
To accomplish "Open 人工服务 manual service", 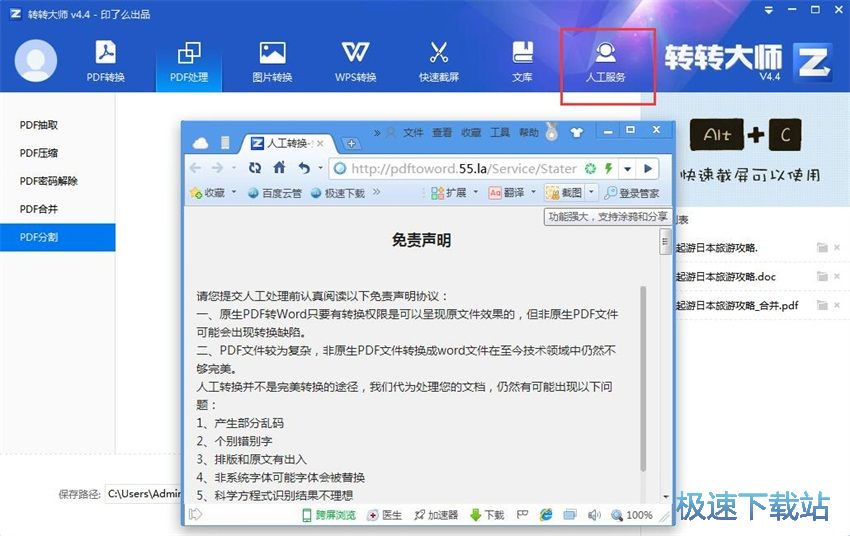I will tap(606, 61).
